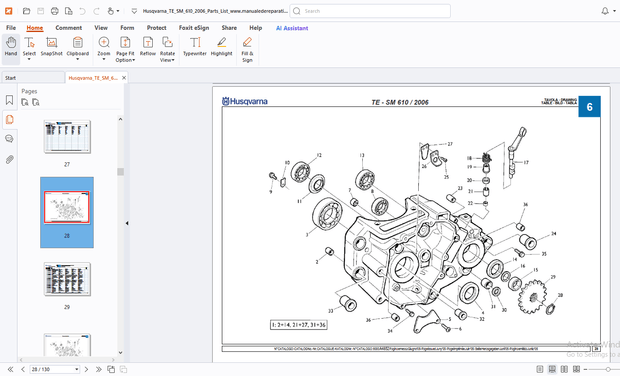620x376 pixels.
Task: Click the zoom slider handle
Action: point(608,369)
